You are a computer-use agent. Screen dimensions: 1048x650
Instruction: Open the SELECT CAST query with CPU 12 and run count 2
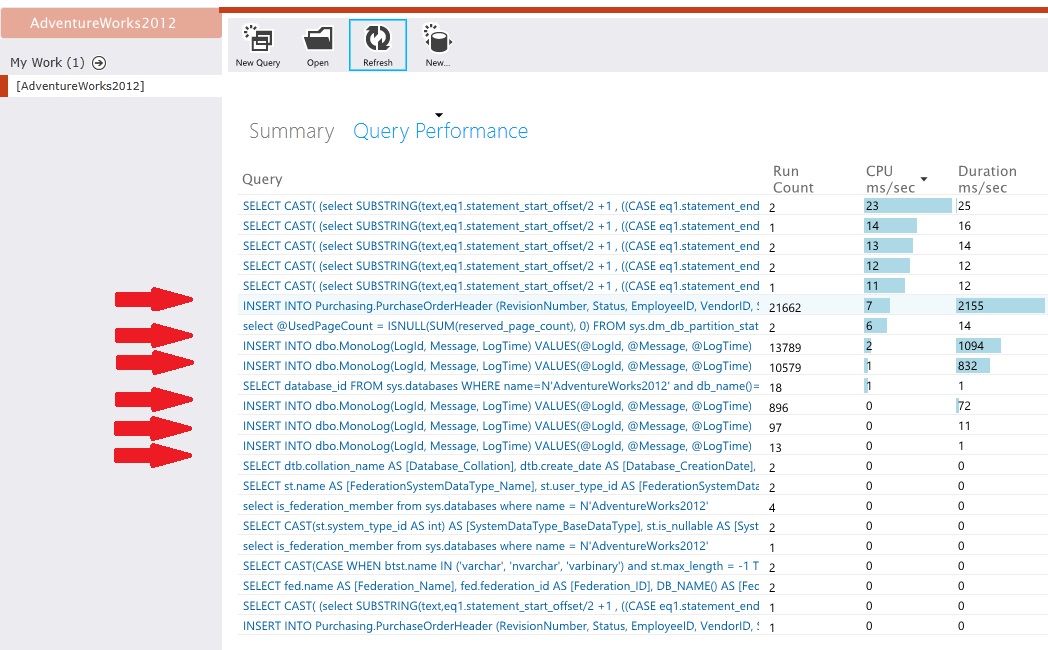click(501, 266)
